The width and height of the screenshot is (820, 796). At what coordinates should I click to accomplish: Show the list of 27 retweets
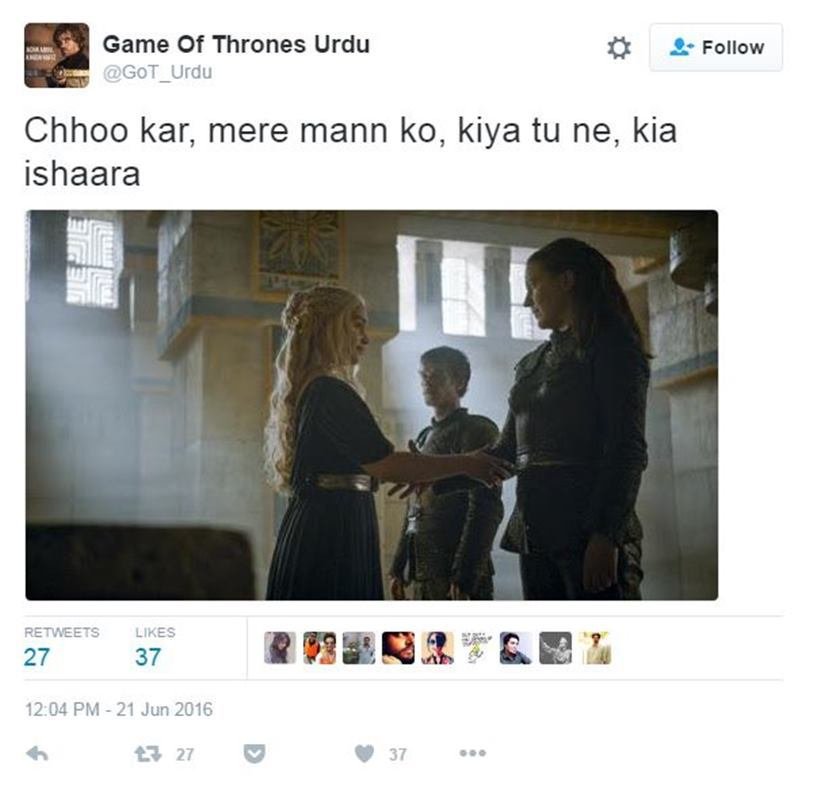click(61, 647)
